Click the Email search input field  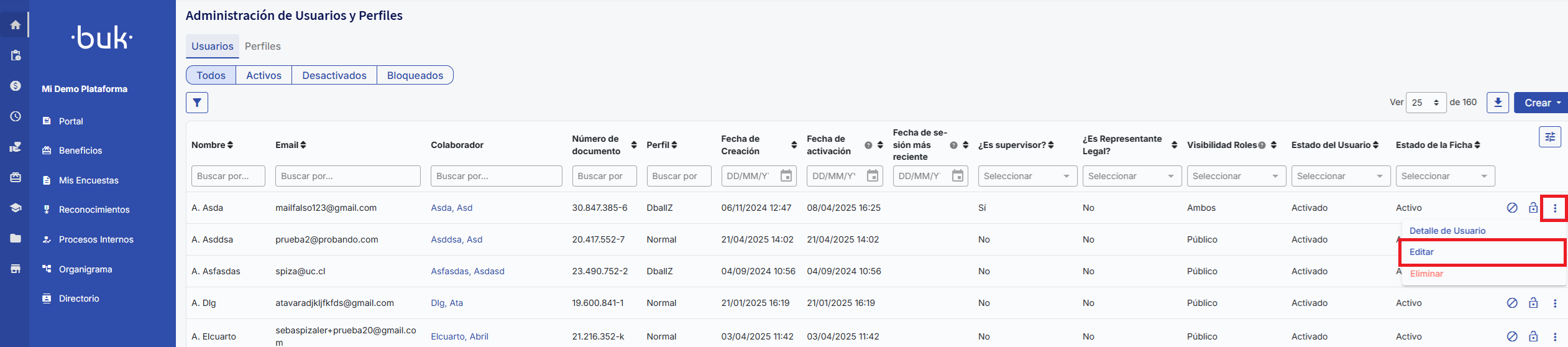347,177
